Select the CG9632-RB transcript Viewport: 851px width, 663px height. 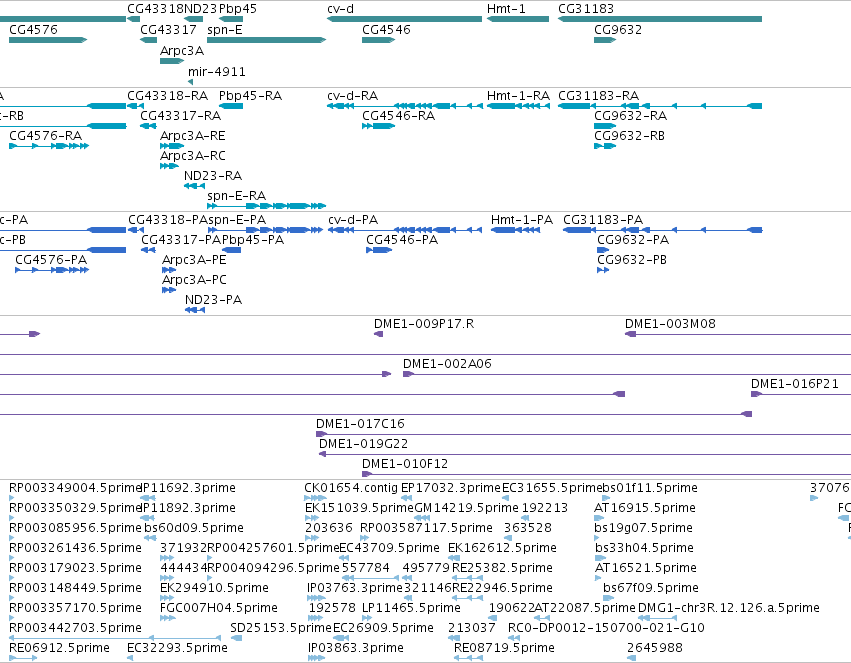[x=605, y=146]
